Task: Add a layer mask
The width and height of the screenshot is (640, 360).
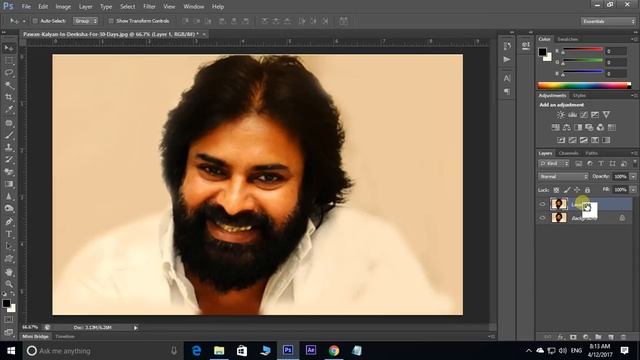Action: coord(573,337)
